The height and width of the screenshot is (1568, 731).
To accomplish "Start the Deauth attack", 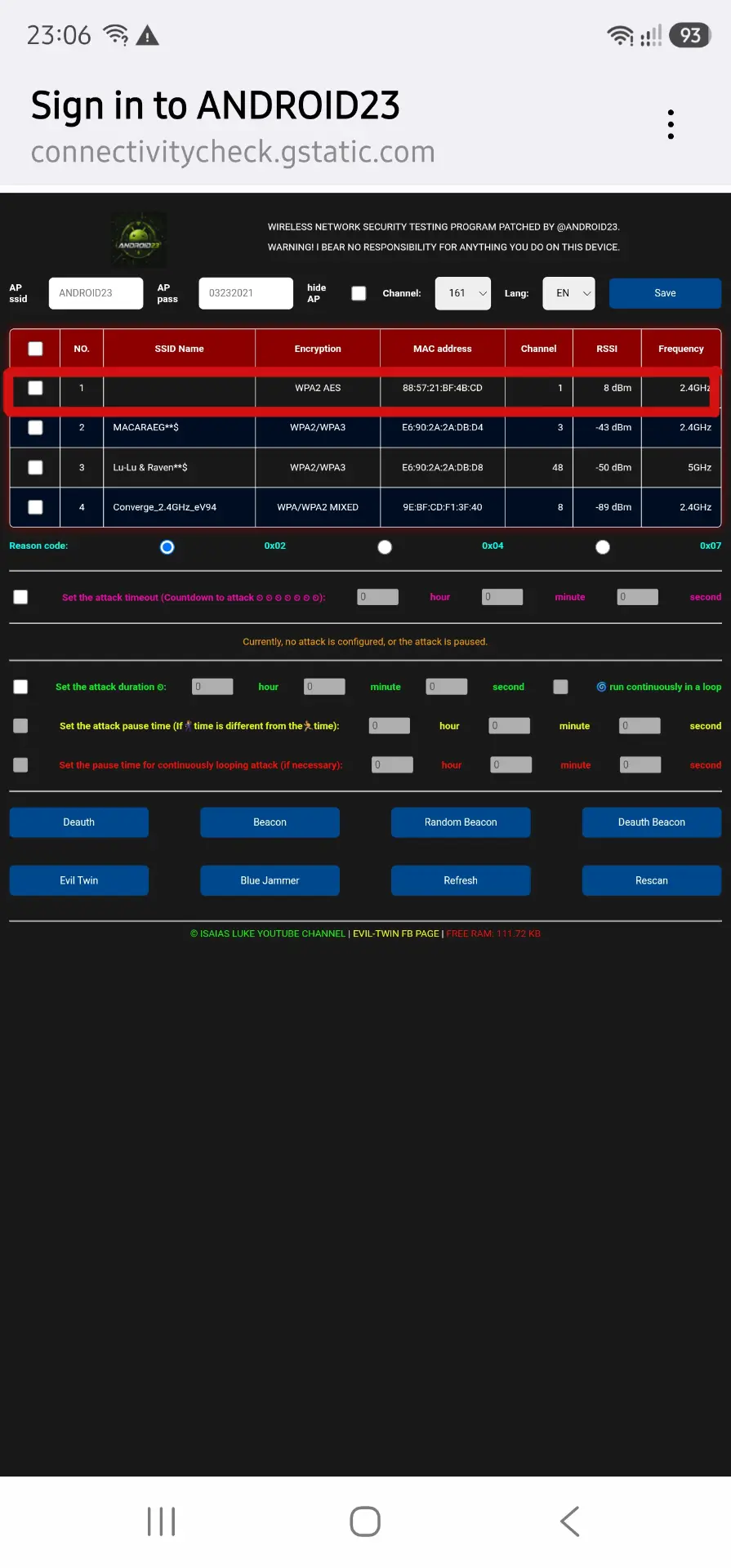I will (79, 822).
